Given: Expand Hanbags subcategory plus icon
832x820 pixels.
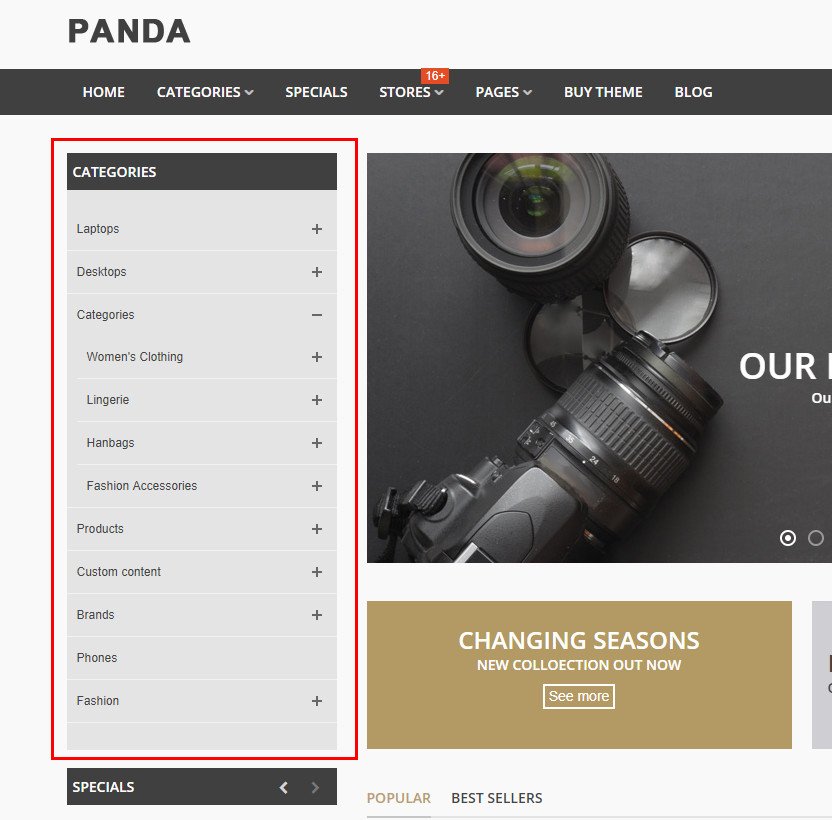Looking at the screenshot, I should point(317,443).
